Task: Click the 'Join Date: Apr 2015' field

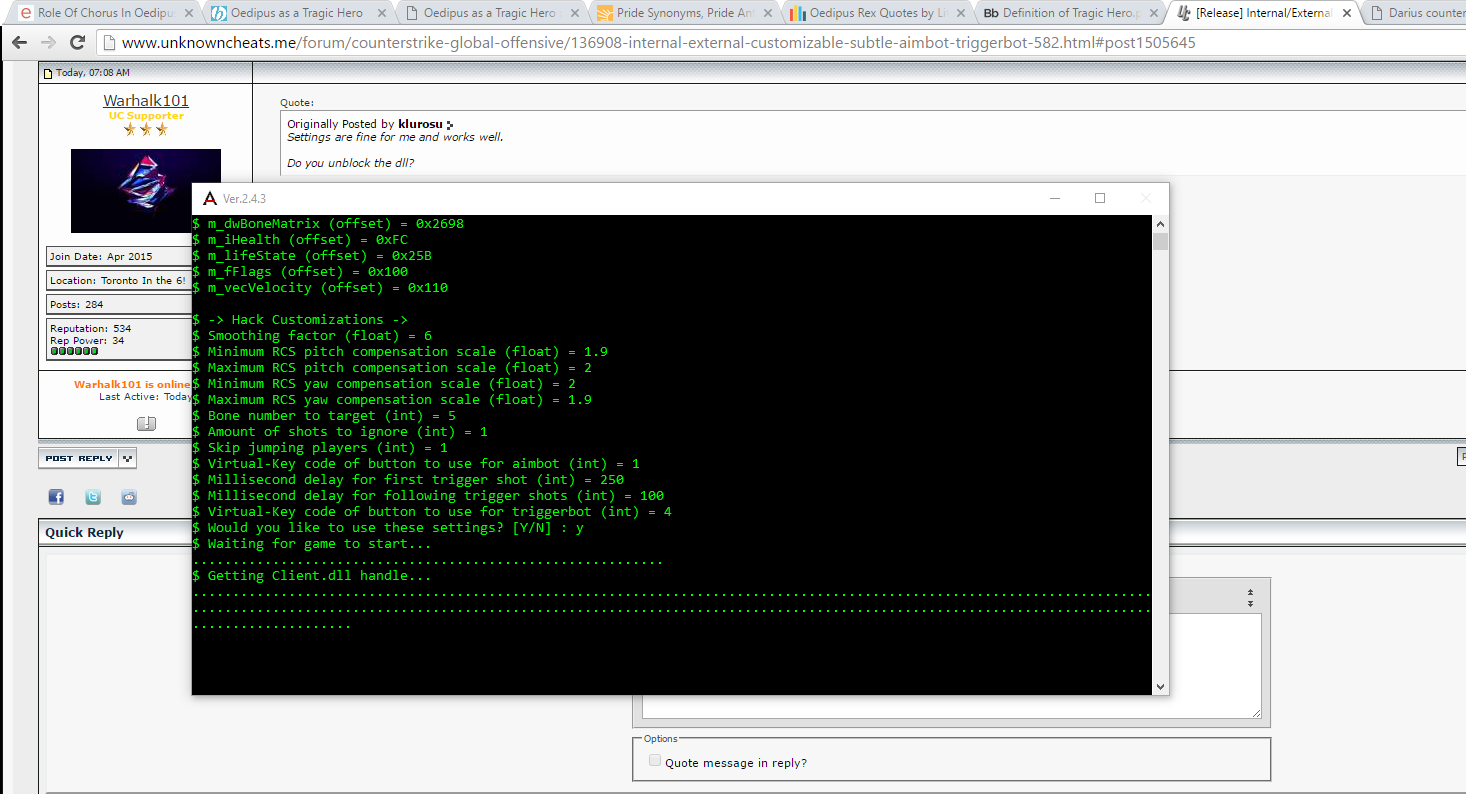Action: point(119,257)
